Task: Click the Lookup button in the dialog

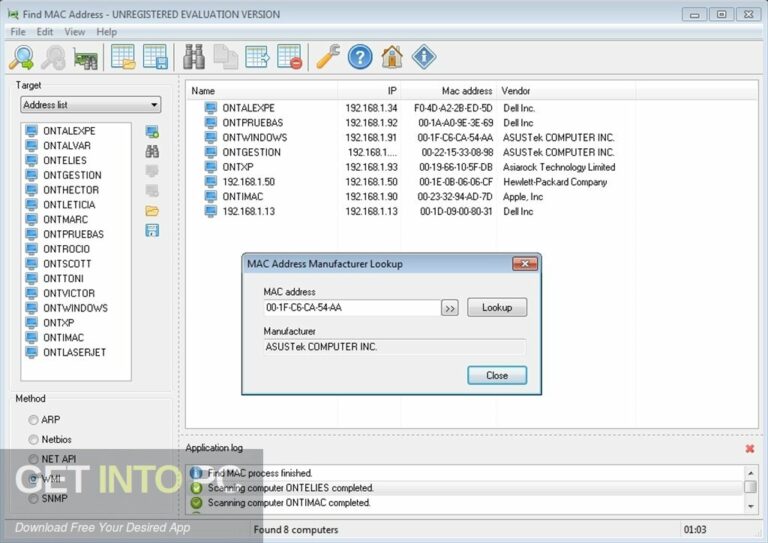Action: click(497, 307)
